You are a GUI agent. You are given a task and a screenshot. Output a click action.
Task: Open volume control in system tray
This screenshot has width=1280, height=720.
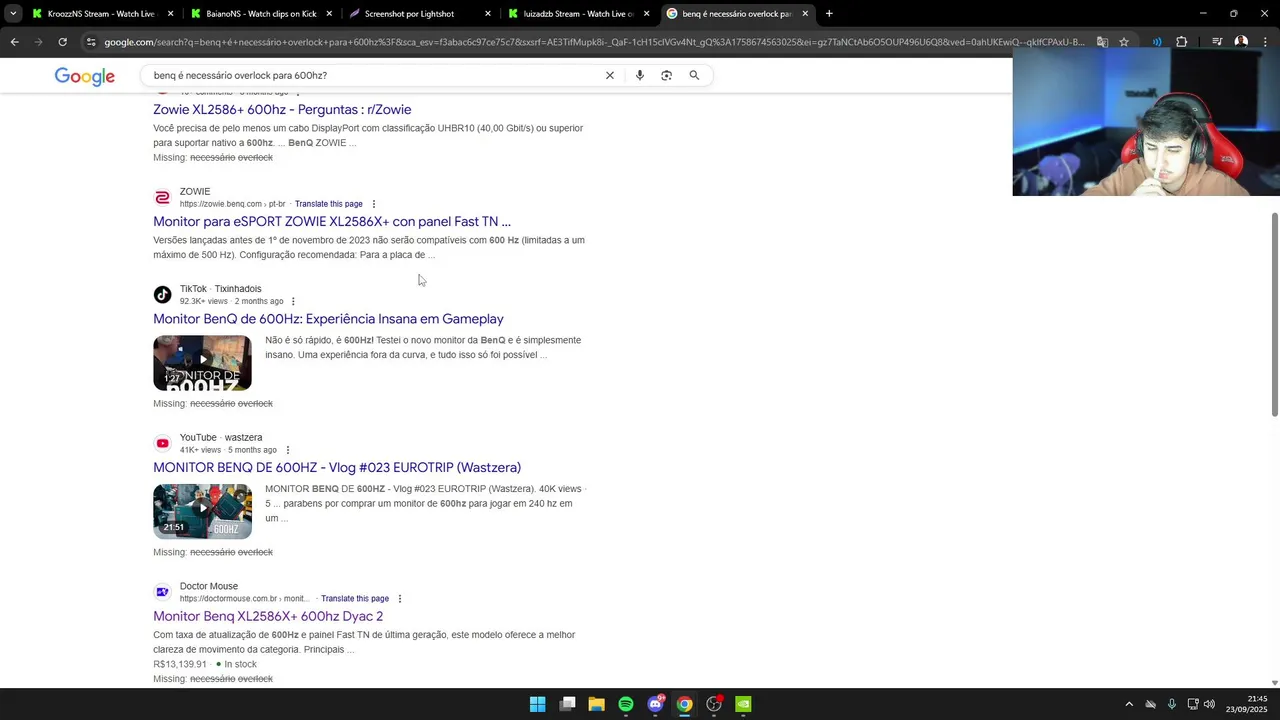(x=1210, y=704)
